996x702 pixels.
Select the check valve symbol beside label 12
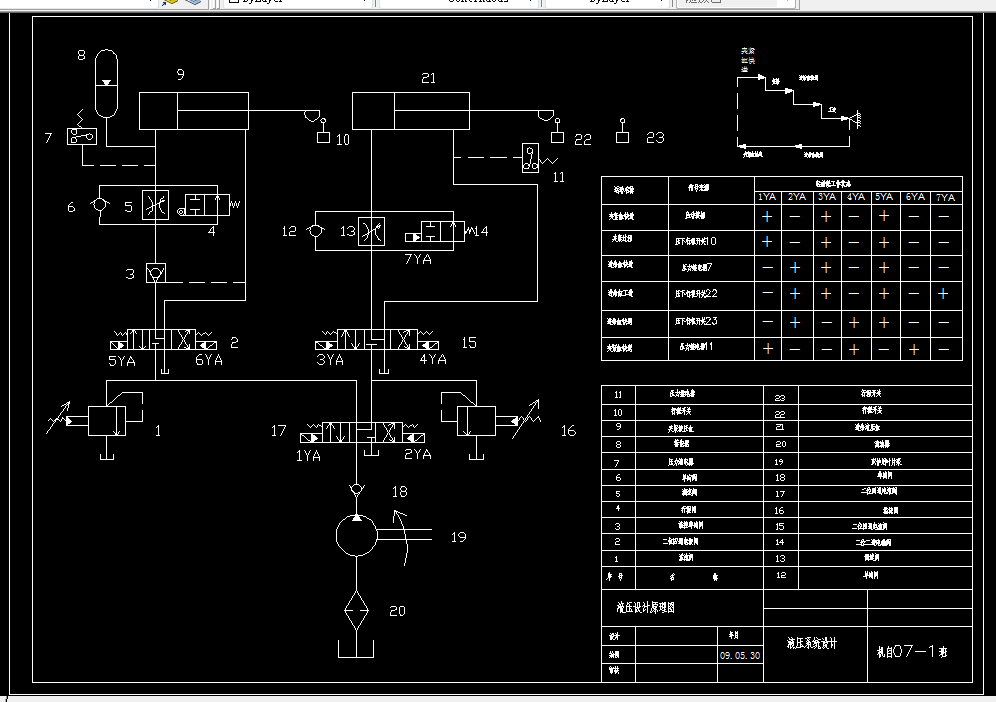point(315,231)
